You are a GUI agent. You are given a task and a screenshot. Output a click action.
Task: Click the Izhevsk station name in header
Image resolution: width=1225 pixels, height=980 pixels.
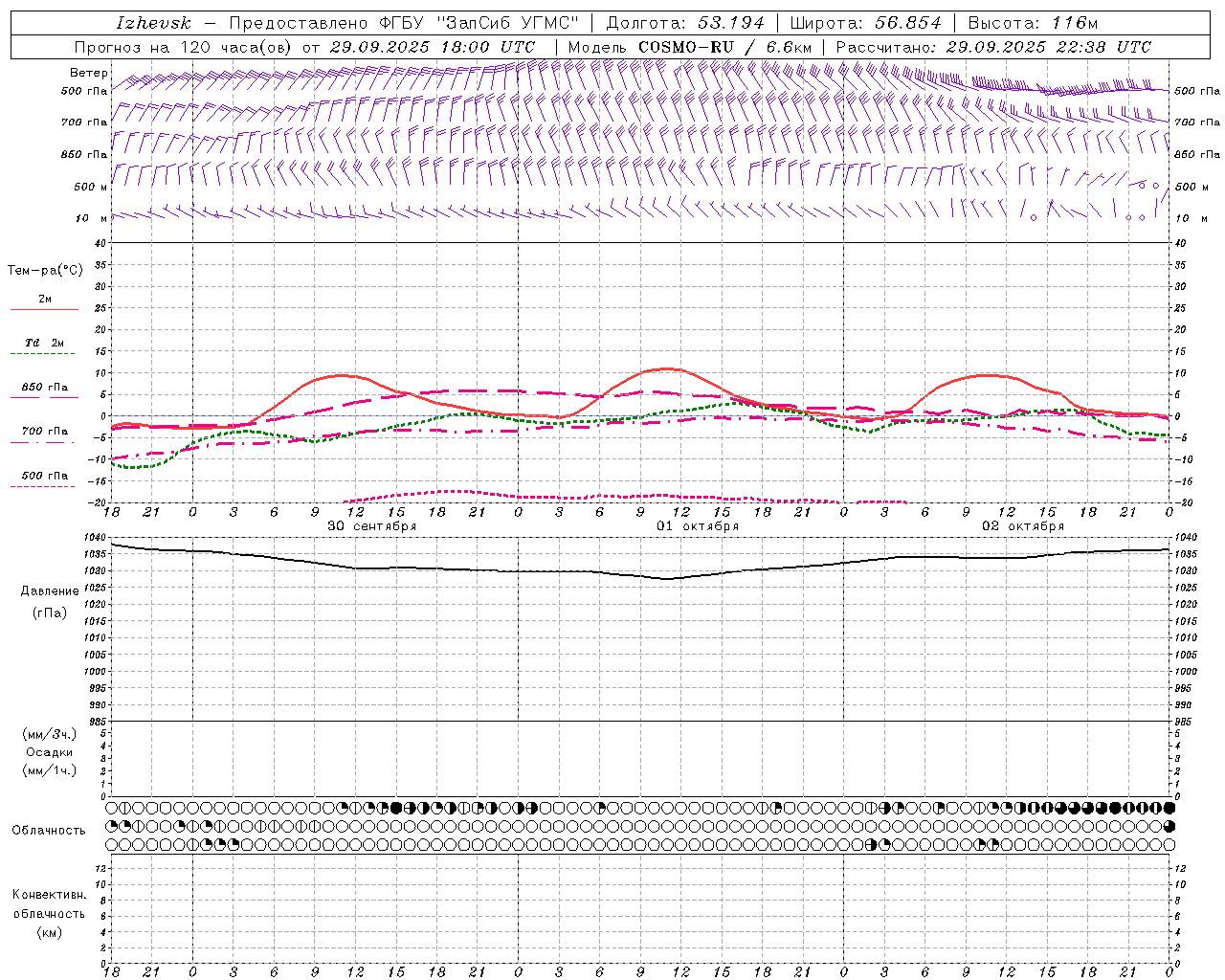pyautogui.click(x=154, y=23)
